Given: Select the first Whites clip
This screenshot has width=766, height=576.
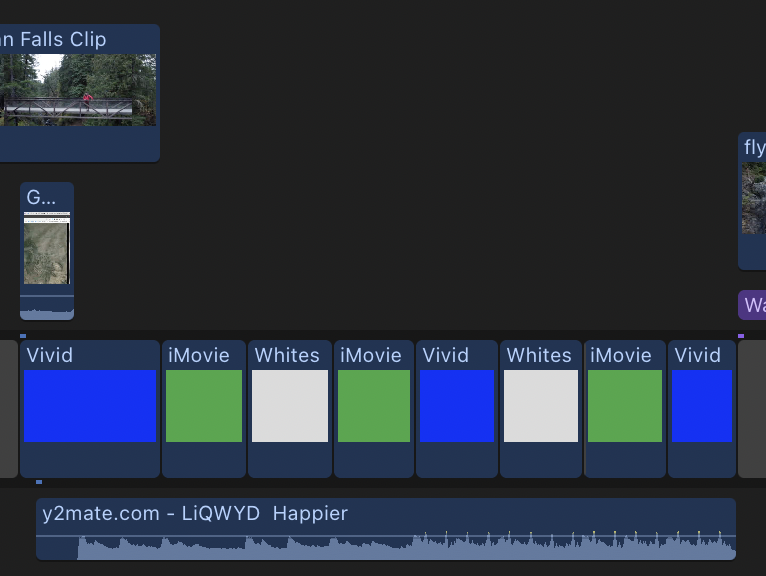Looking at the screenshot, I should click(290, 406).
